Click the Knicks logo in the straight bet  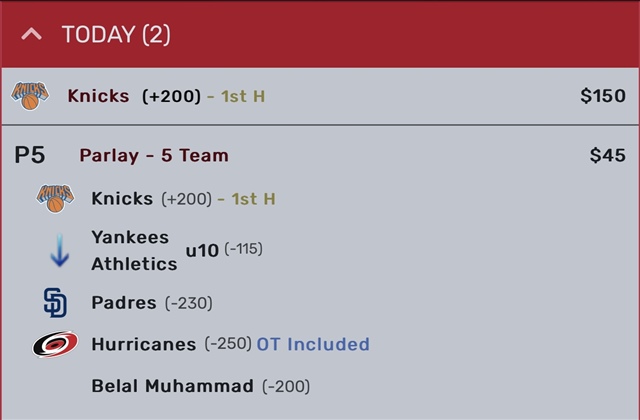pyautogui.click(x=30, y=96)
